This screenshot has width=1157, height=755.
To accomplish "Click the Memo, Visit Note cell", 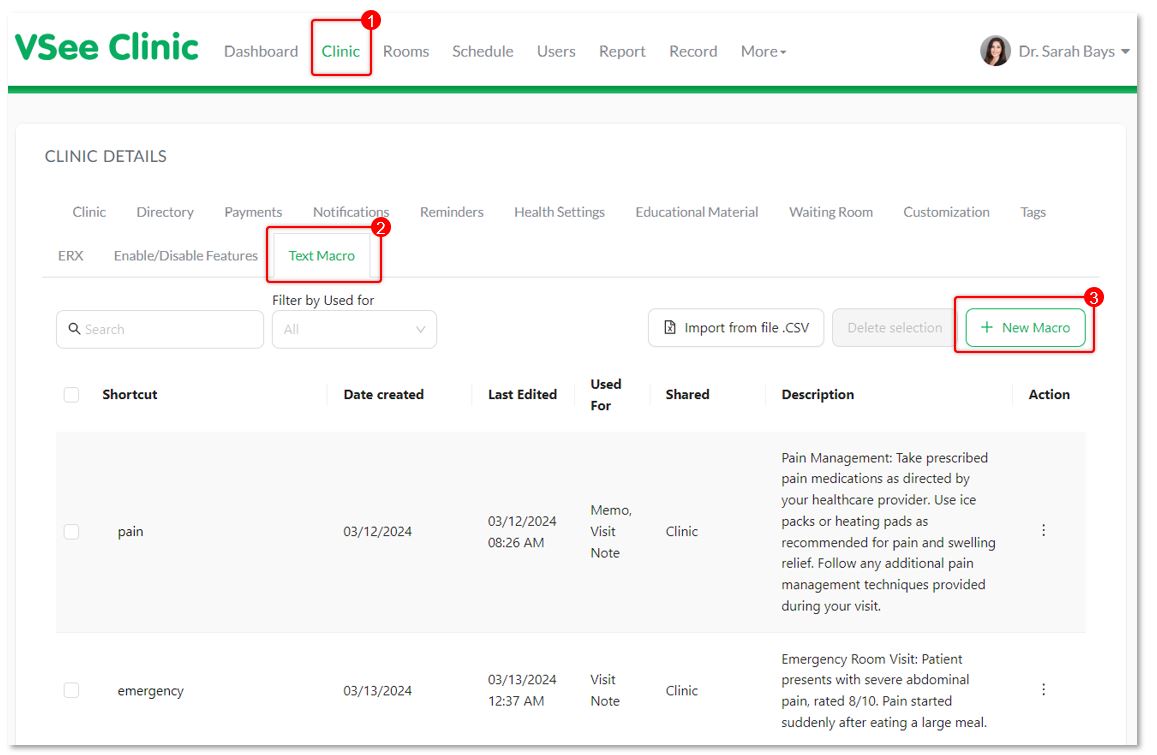I will click(611, 531).
